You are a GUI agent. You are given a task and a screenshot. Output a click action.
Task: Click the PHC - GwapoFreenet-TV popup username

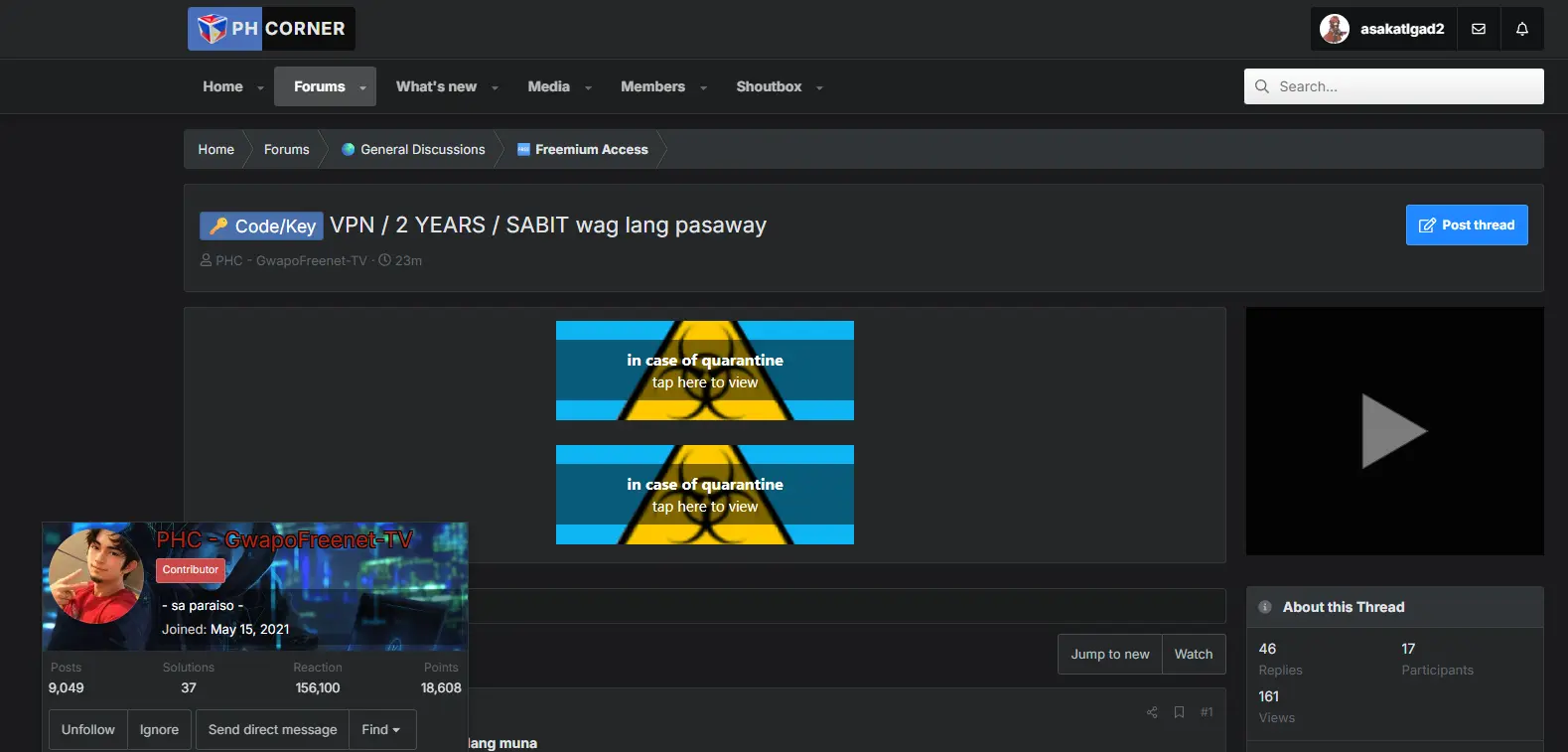point(285,540)
